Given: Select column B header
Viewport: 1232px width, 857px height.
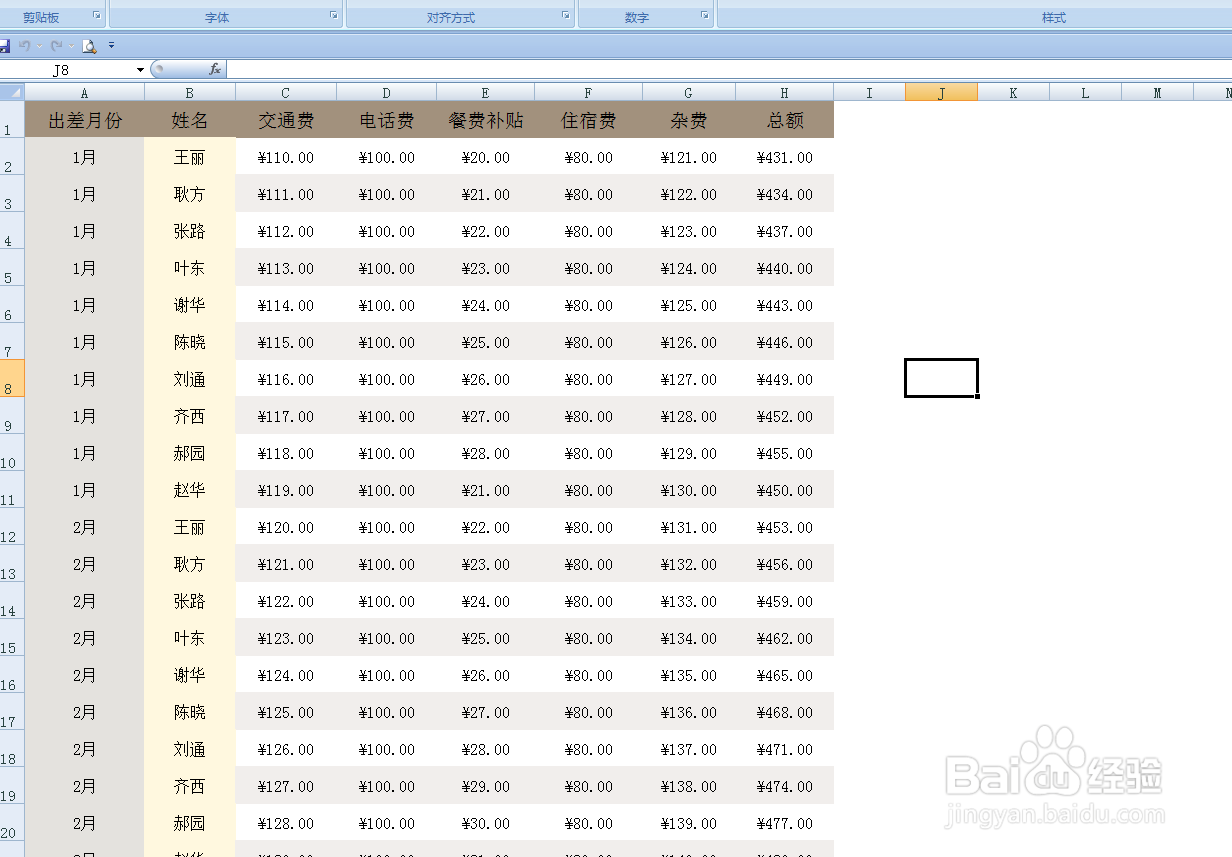Looking at the screenshot, I should pos(190,93).
